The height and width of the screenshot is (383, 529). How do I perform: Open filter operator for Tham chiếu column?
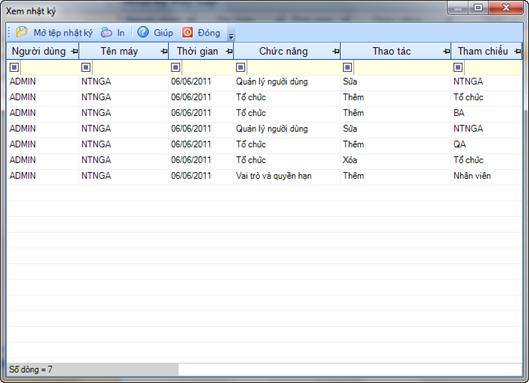click(458, 67)
